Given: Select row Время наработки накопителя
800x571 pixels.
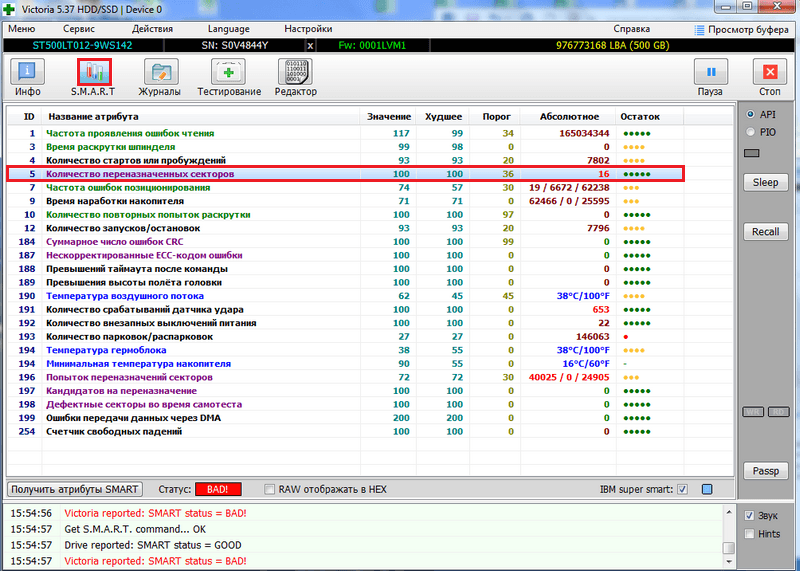Looking at the screenshot, I should pos(345,201).
